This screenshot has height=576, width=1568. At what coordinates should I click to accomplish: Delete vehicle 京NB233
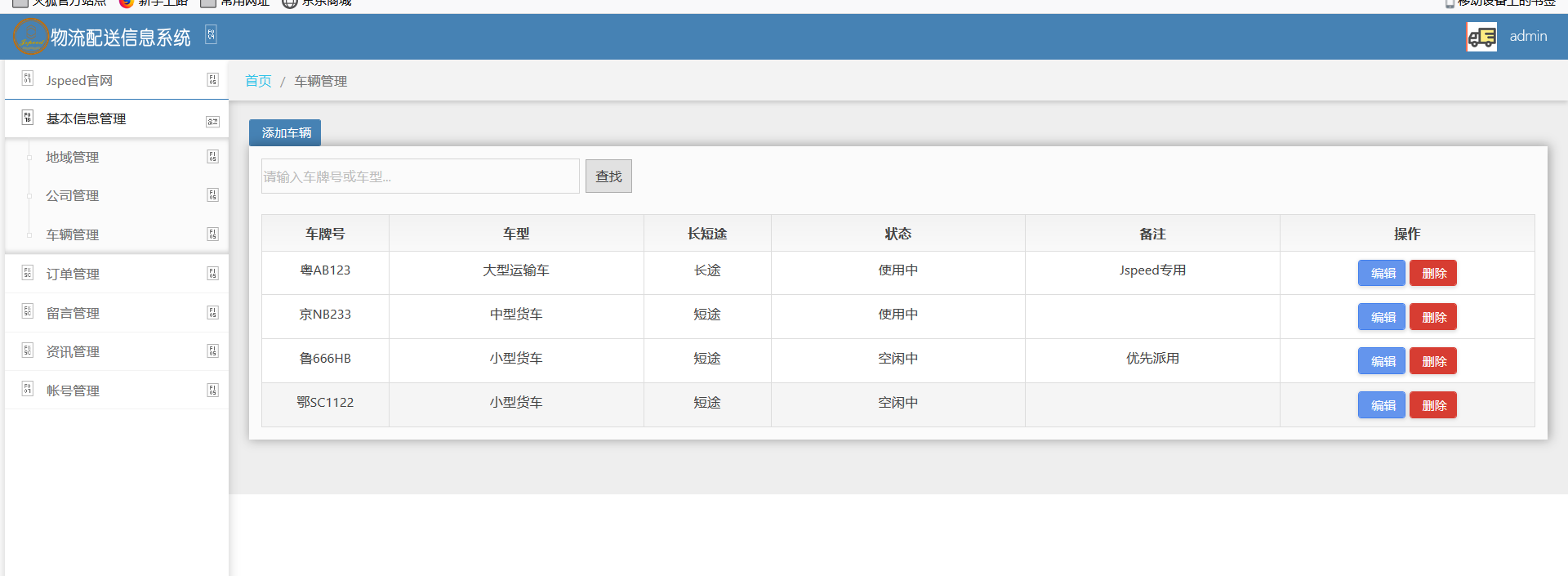pyautogui.click(x=1433, y=317)
